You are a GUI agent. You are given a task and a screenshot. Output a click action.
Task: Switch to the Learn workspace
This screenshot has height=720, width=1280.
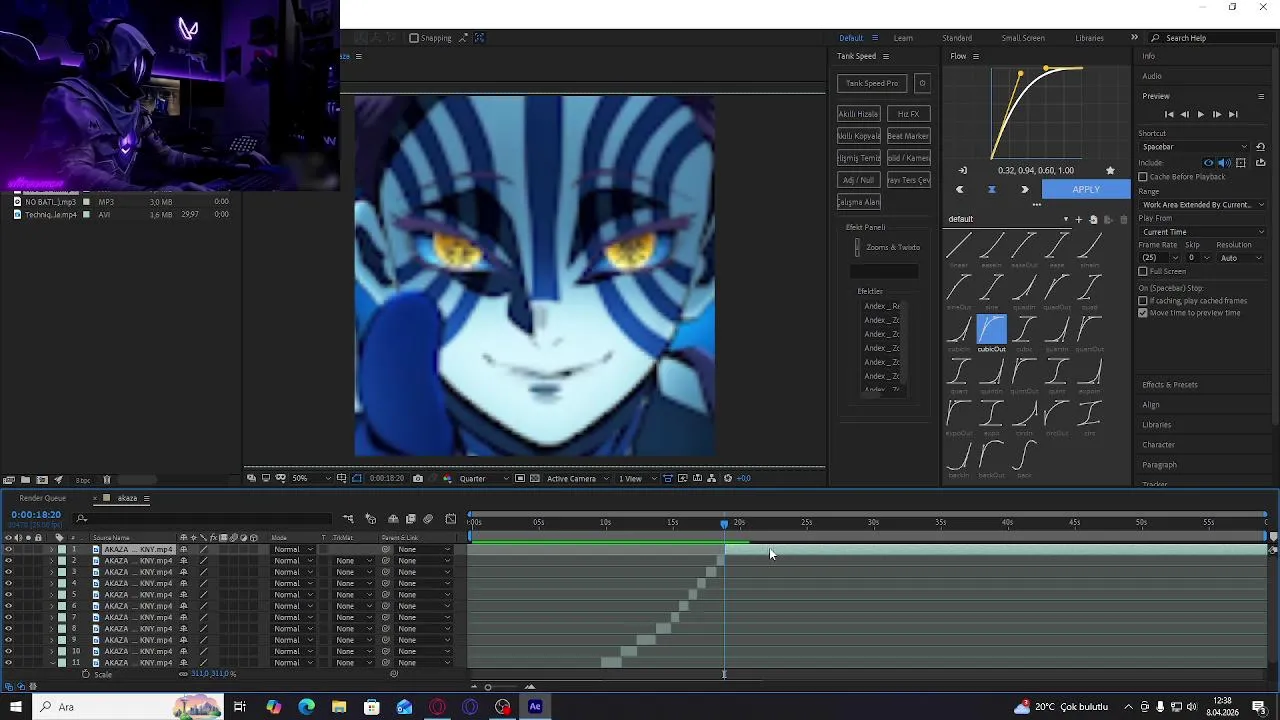[x=903, y=38]
